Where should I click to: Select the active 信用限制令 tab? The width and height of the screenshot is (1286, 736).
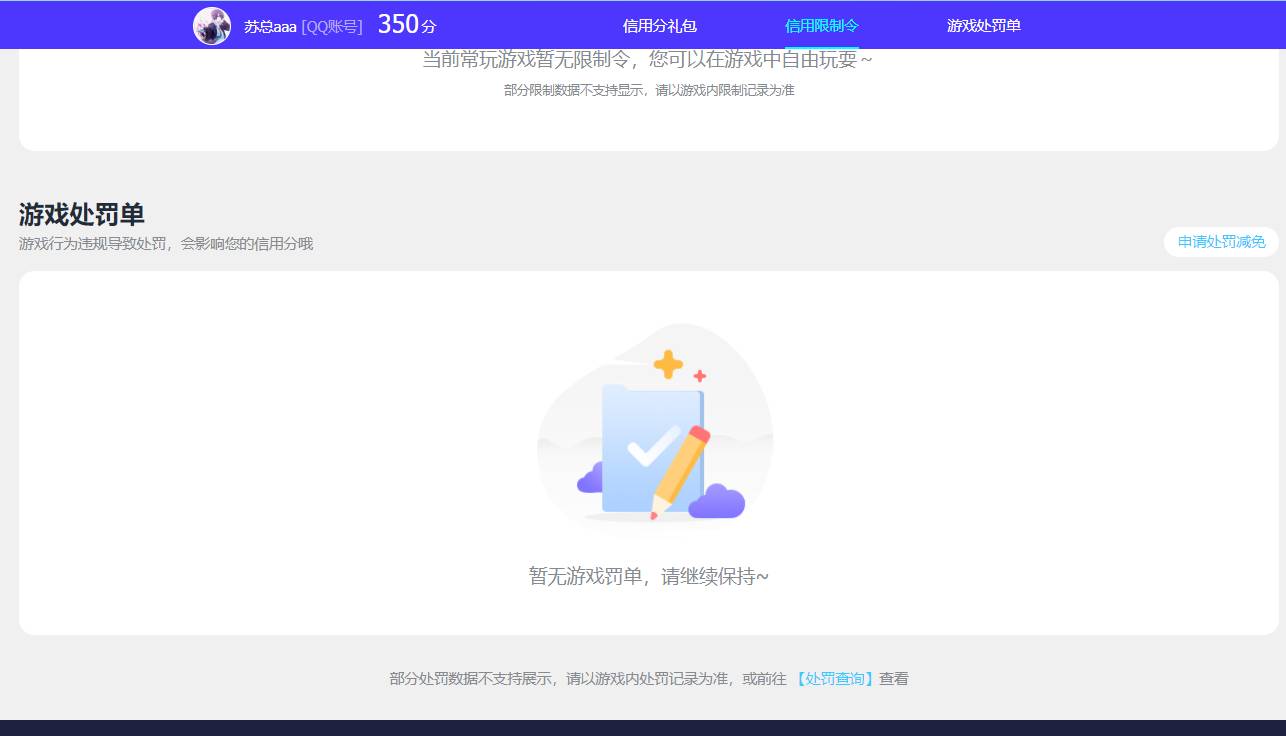tap(820, 25)
